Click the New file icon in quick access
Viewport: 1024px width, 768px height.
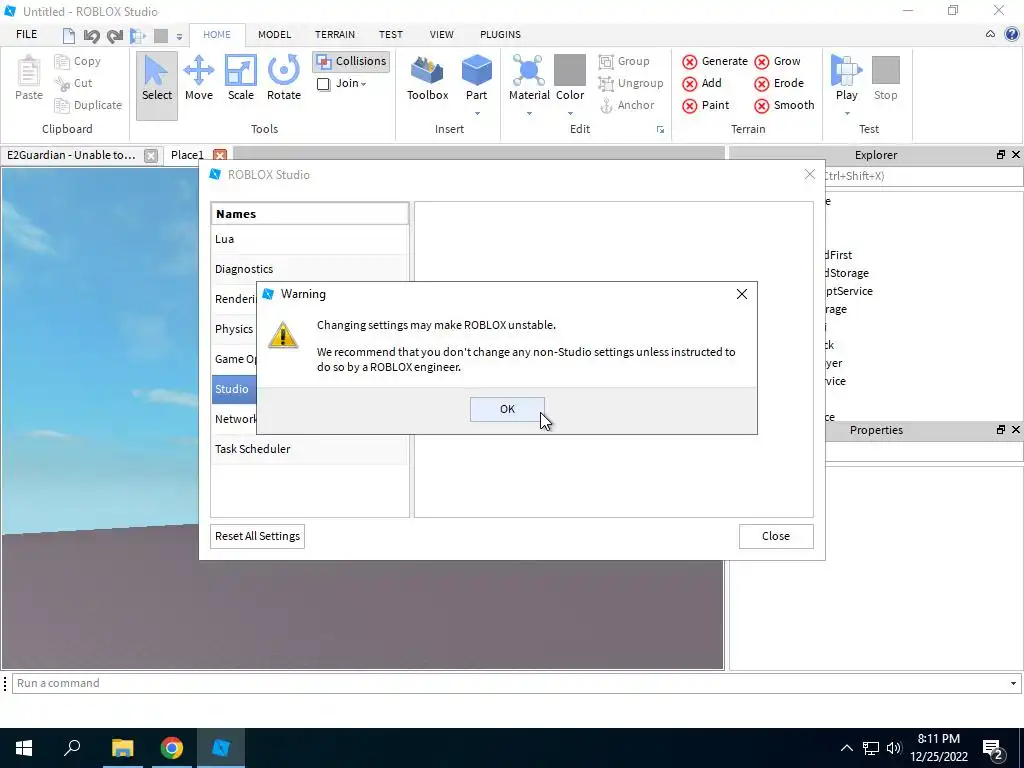pos(69,36)
